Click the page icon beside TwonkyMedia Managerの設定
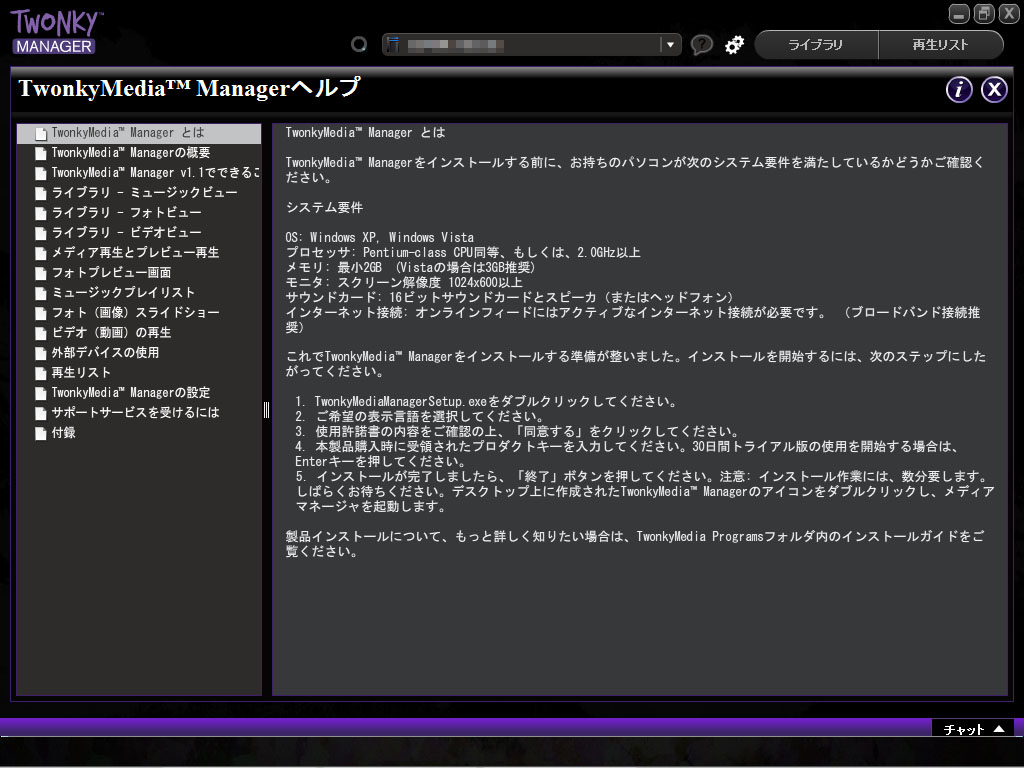 click(39, 393)
